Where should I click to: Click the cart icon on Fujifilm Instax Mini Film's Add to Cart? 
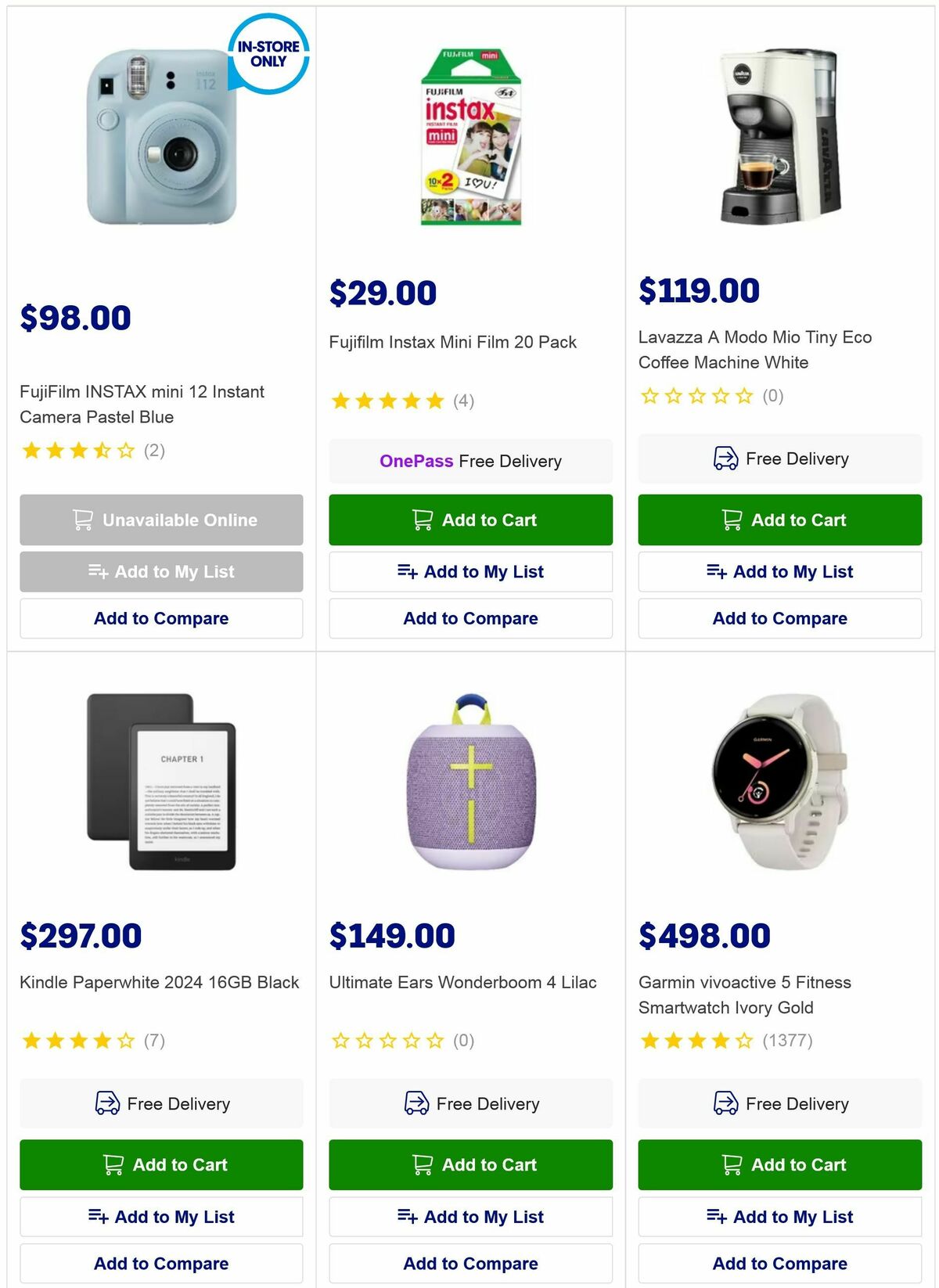tap(423, 519)
